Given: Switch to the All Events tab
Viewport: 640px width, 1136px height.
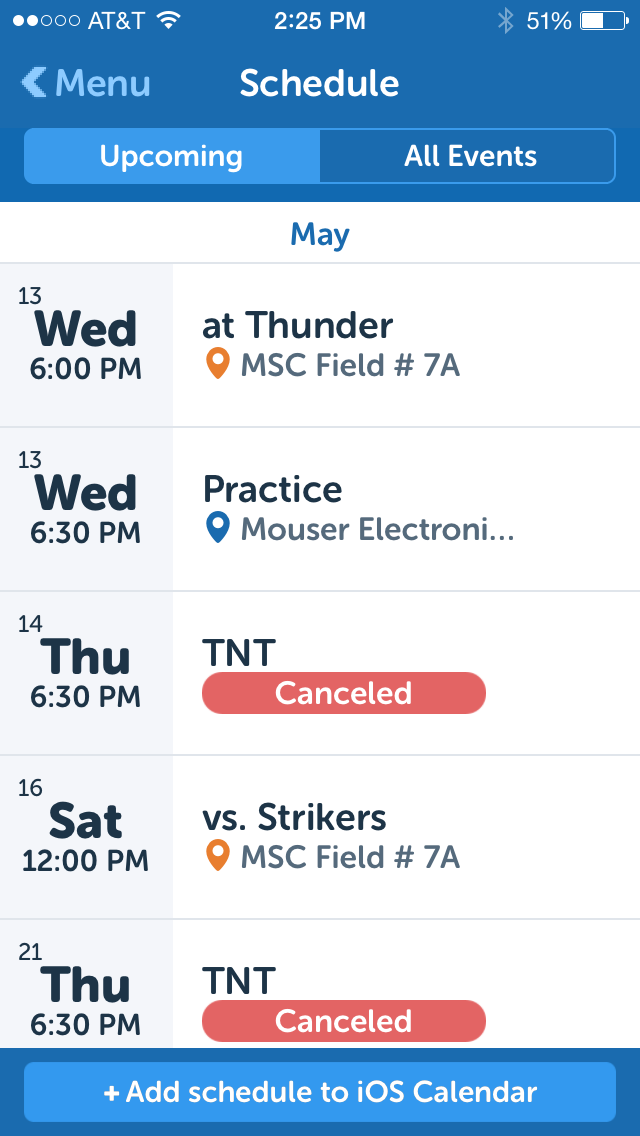Looking at the screenshot, I should tap(469, 156).
